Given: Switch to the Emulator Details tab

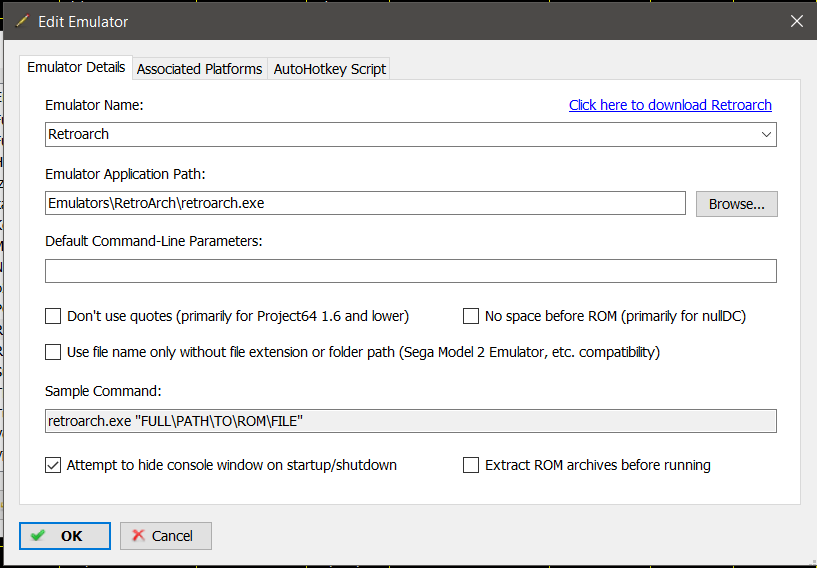Looking at the screenshot, I should click(76, 67).
